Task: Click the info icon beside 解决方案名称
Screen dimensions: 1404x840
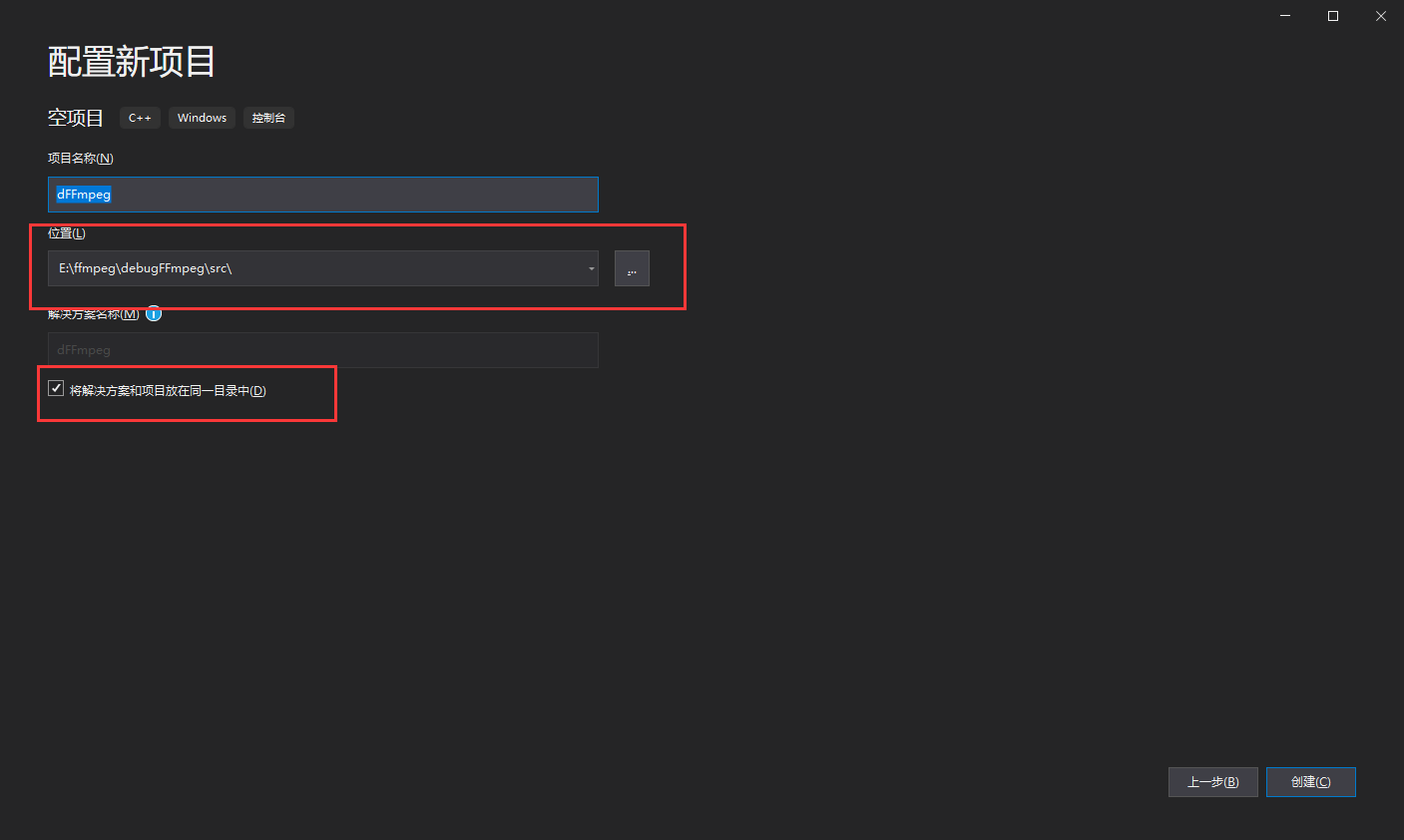Action: coord(154,313)
